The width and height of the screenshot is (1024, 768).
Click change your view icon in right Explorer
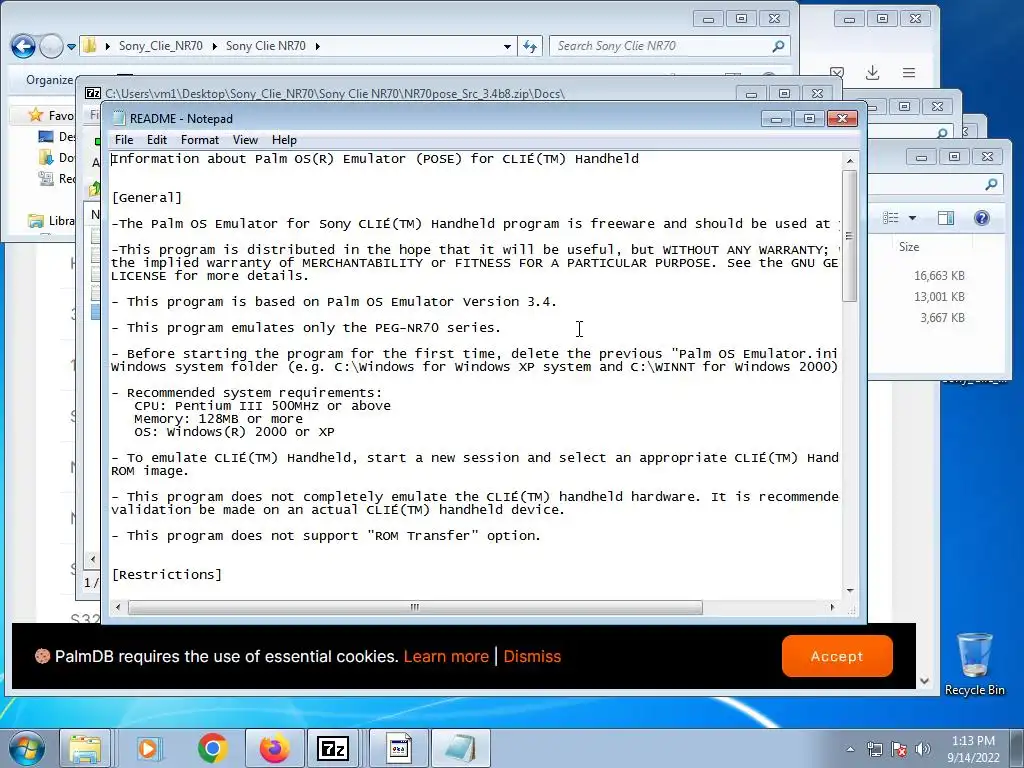pyautogui.click(x=891, y=217)
